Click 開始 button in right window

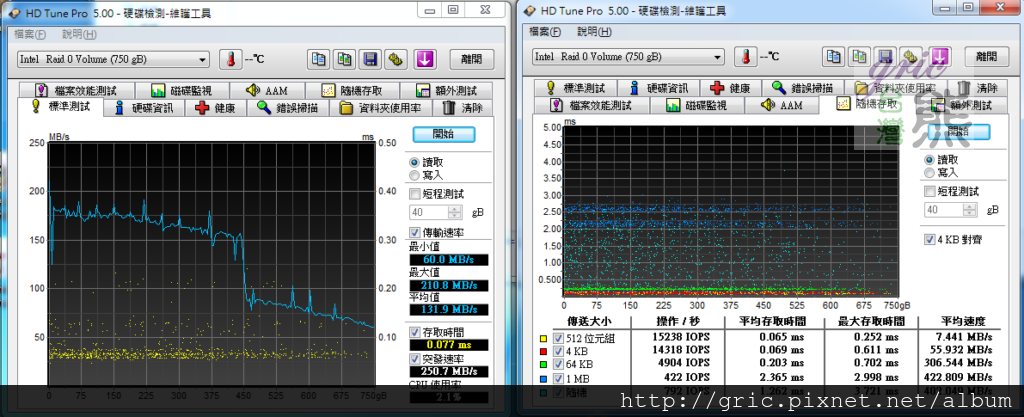[958, 131]
